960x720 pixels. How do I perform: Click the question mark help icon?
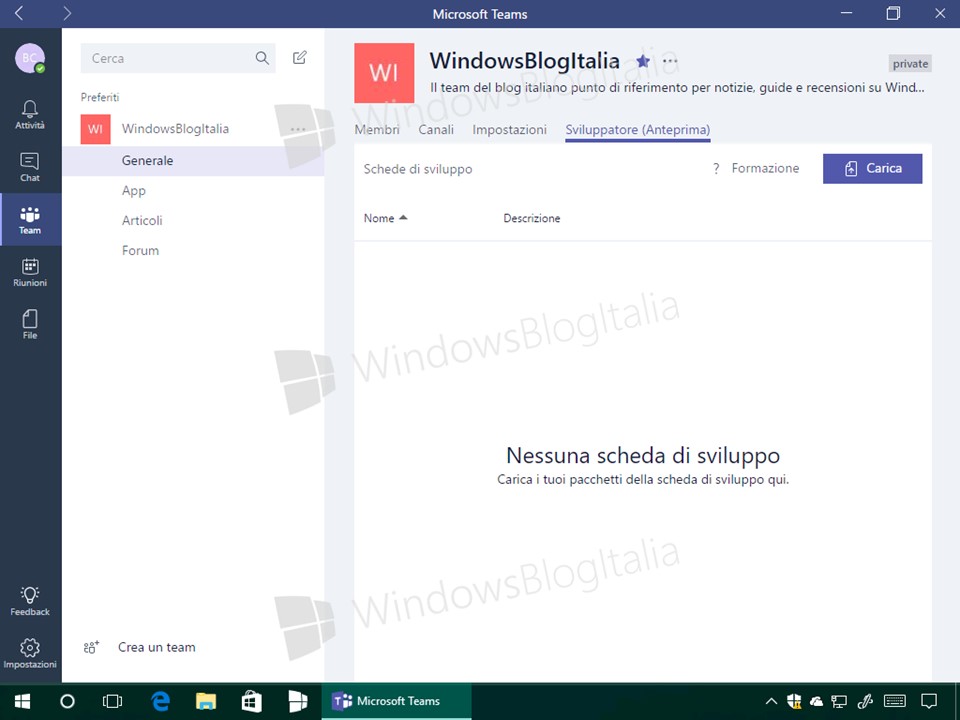point(716,168)
